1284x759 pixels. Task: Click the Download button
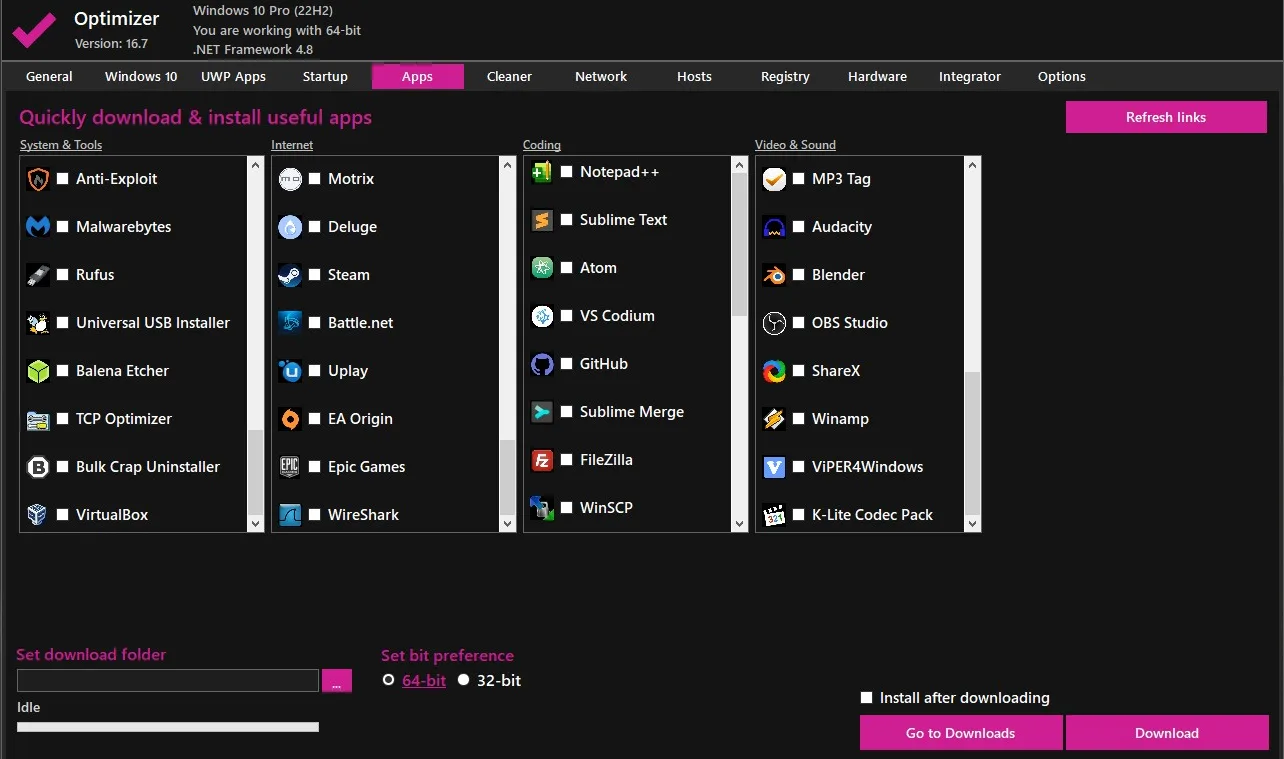tap(1167, 733)
